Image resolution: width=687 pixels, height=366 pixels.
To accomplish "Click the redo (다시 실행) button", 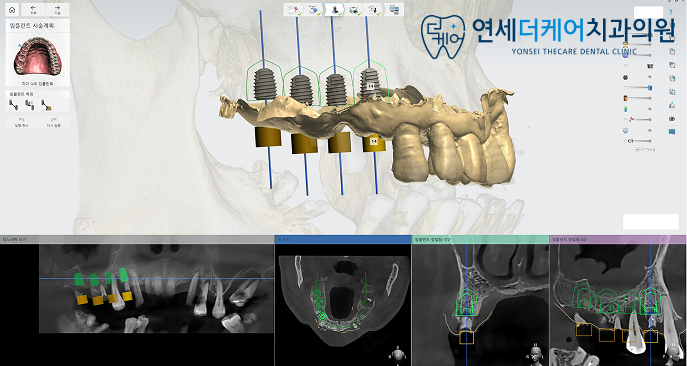I will [x=53, y=122].
